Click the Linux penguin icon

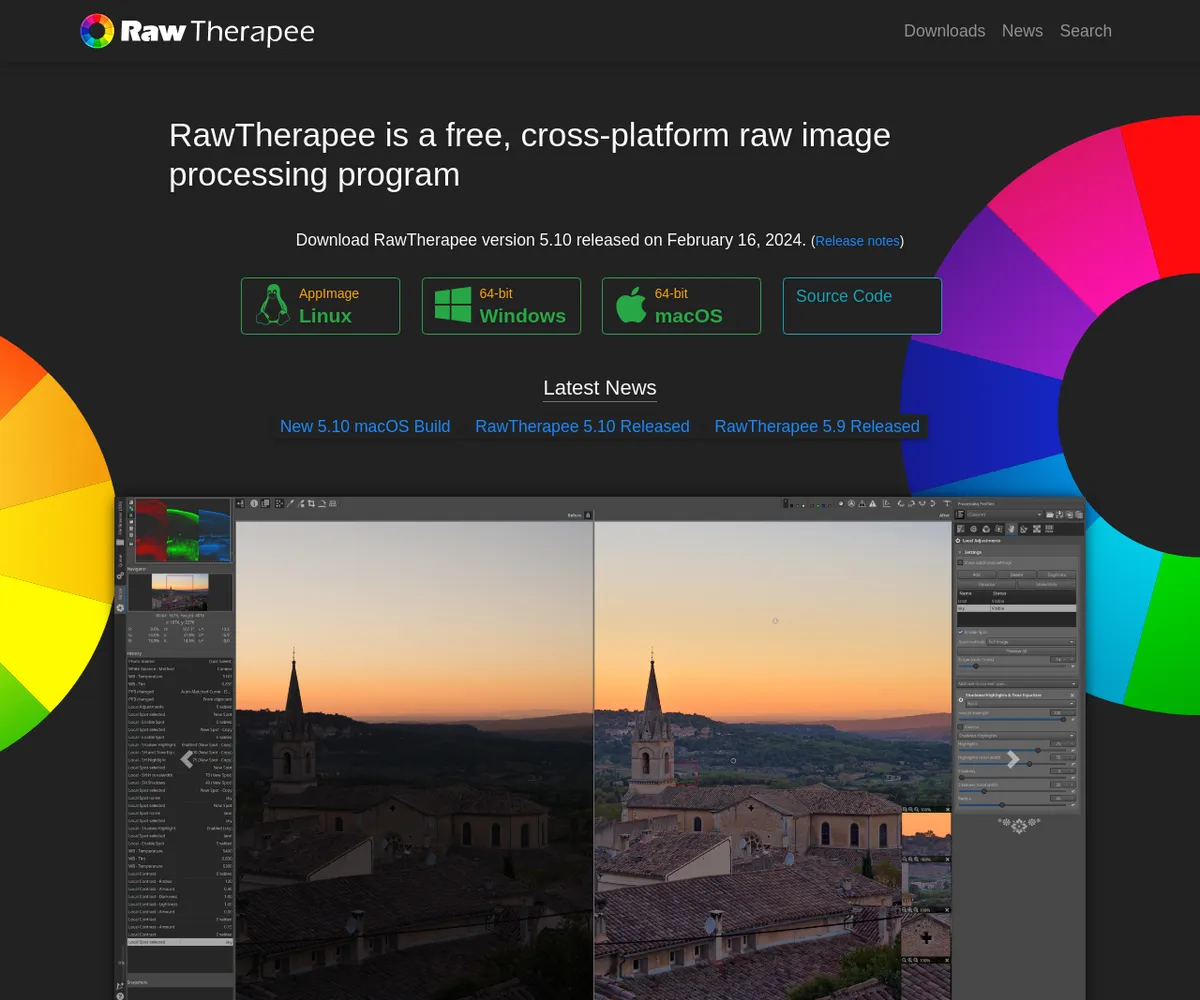(272, 305)
